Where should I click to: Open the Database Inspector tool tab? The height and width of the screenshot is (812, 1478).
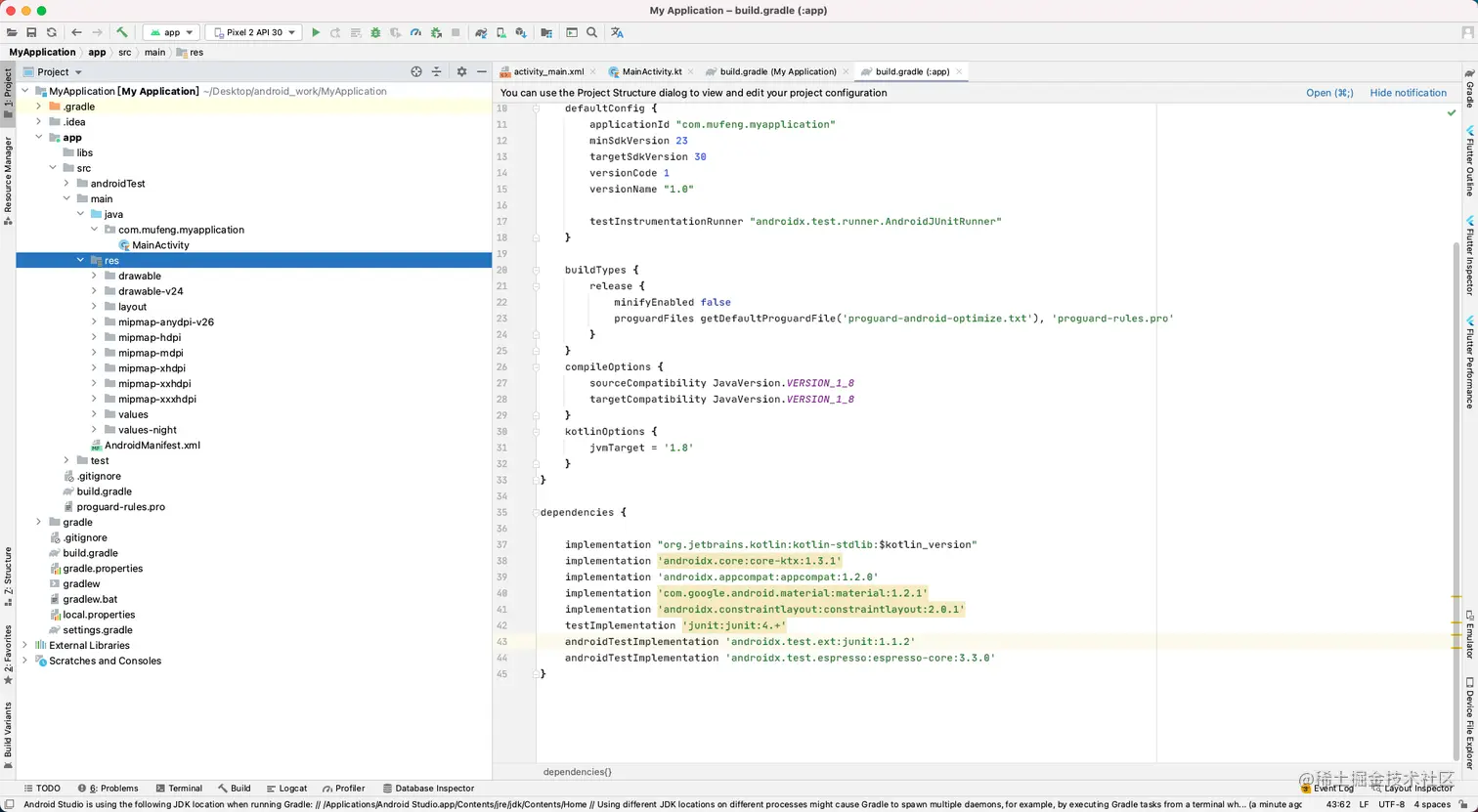pos(428,788)
